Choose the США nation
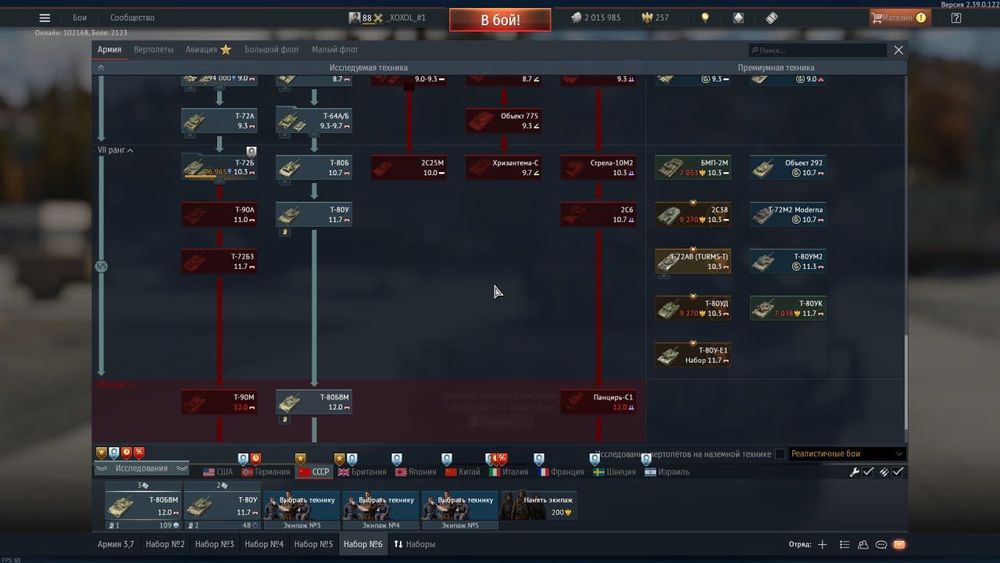The width and height of the screenshot is (1000, 563). tap(218, 472)
